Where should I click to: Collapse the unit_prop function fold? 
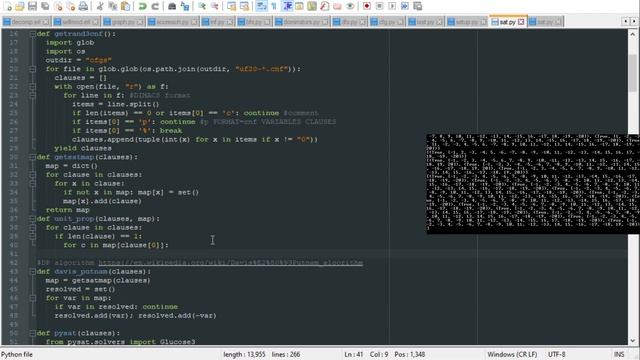(x=33, y=219)
